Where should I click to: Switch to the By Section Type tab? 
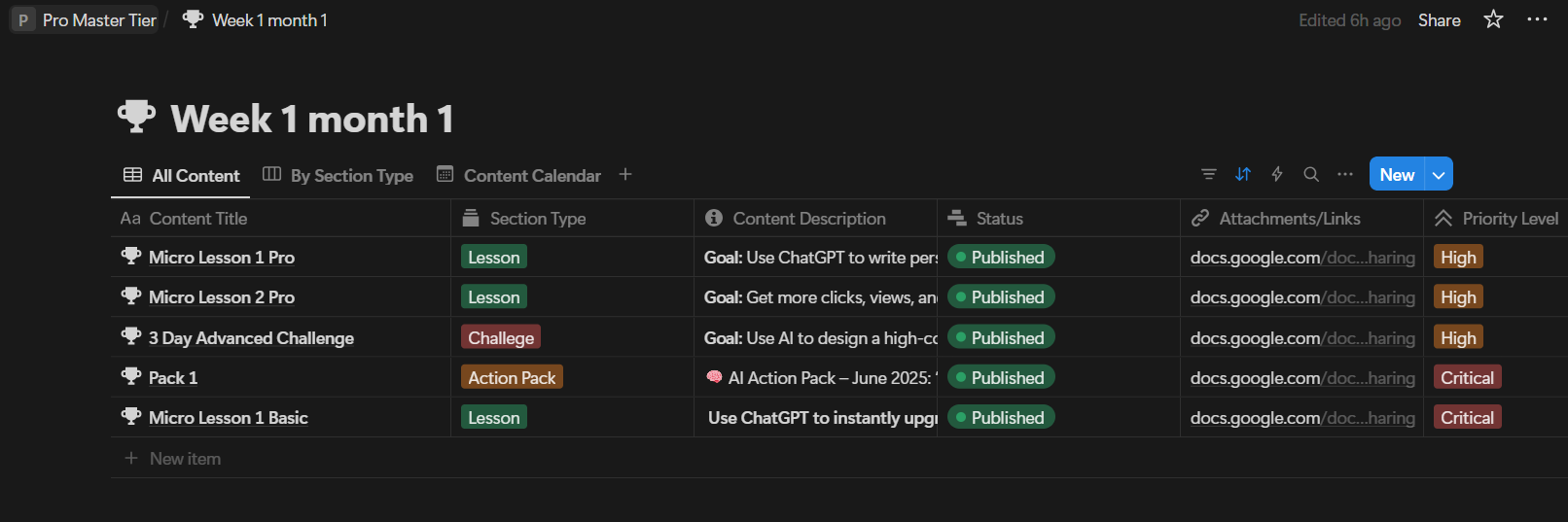click(x=339, y=175)
